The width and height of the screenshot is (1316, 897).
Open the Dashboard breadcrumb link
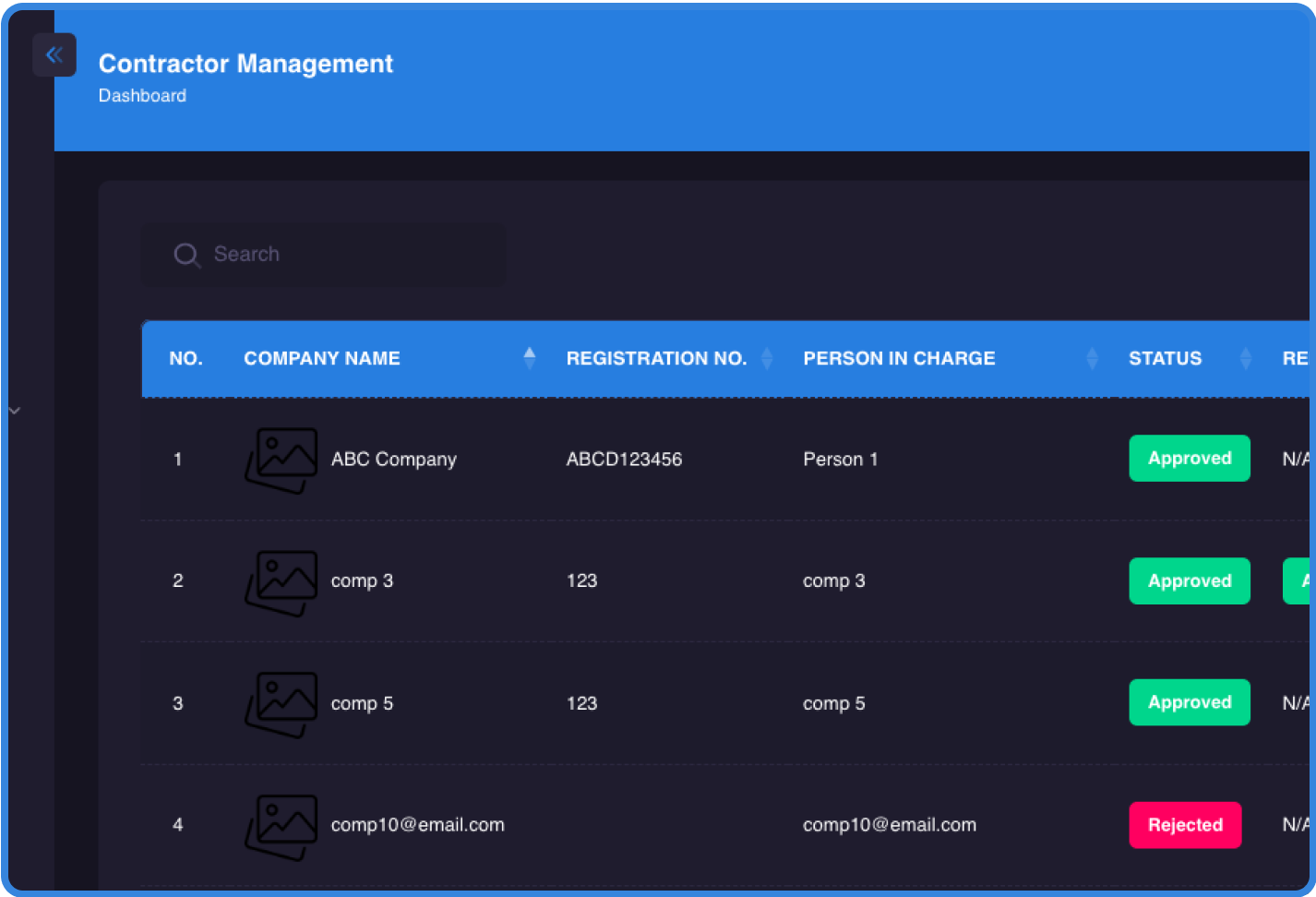point(142,95)
